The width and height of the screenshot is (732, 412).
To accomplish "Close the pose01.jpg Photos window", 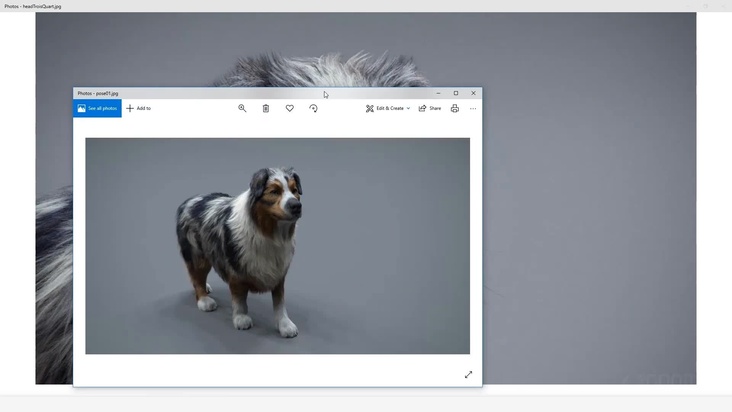I will click(x=473, y=93).
